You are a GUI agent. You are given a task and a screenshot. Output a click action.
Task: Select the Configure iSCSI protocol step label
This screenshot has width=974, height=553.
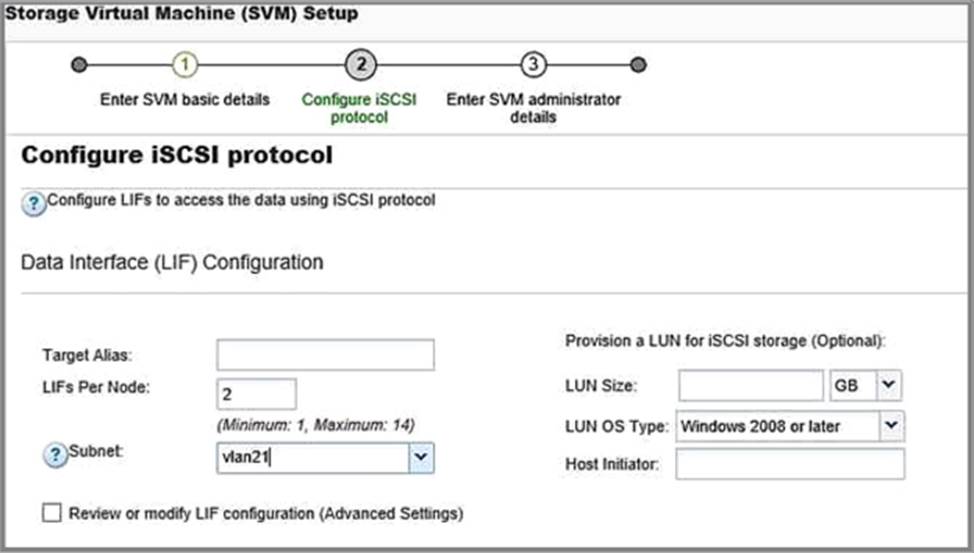click(x=360, y=108)
